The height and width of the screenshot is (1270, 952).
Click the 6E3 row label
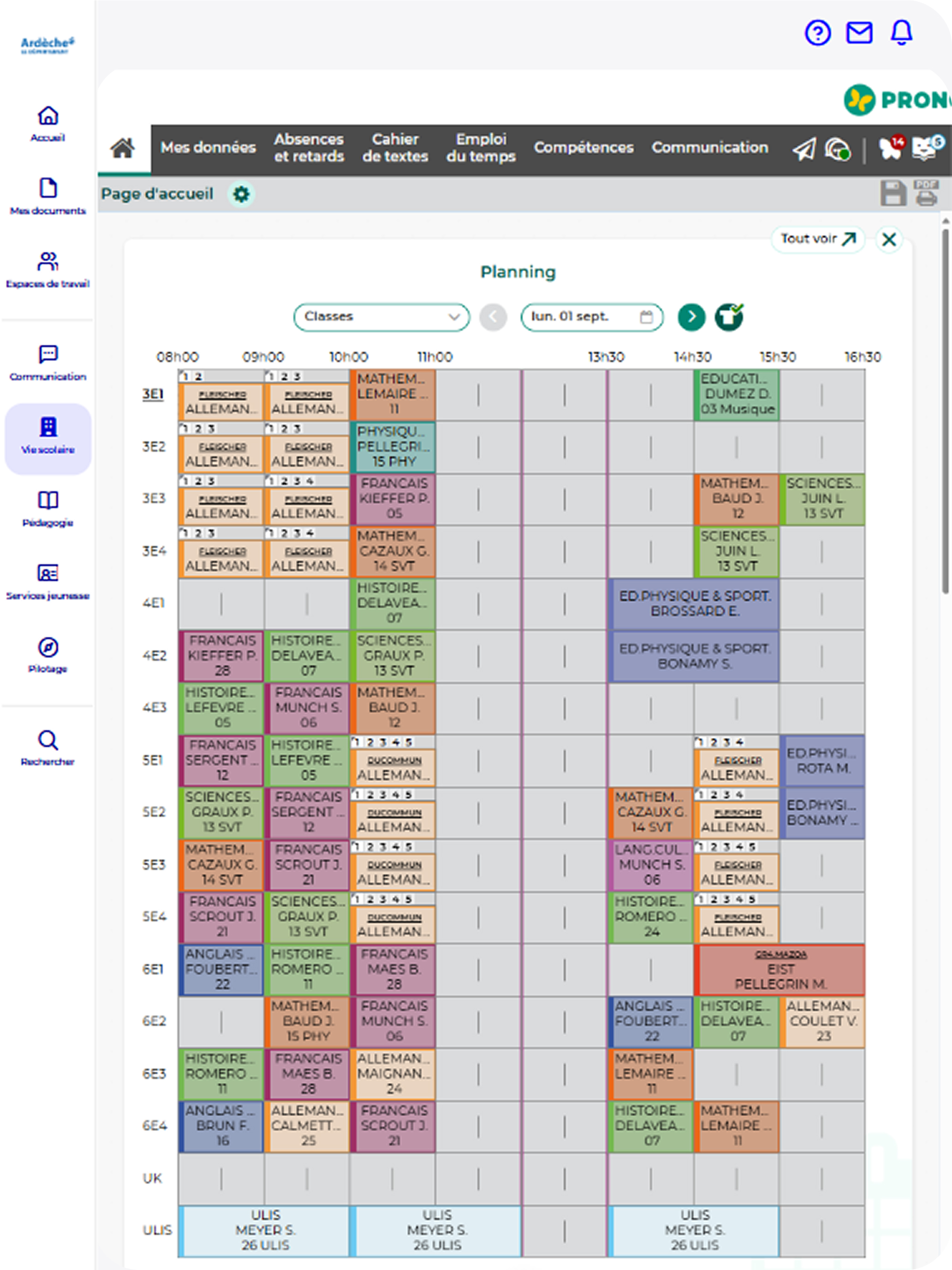154,1074
